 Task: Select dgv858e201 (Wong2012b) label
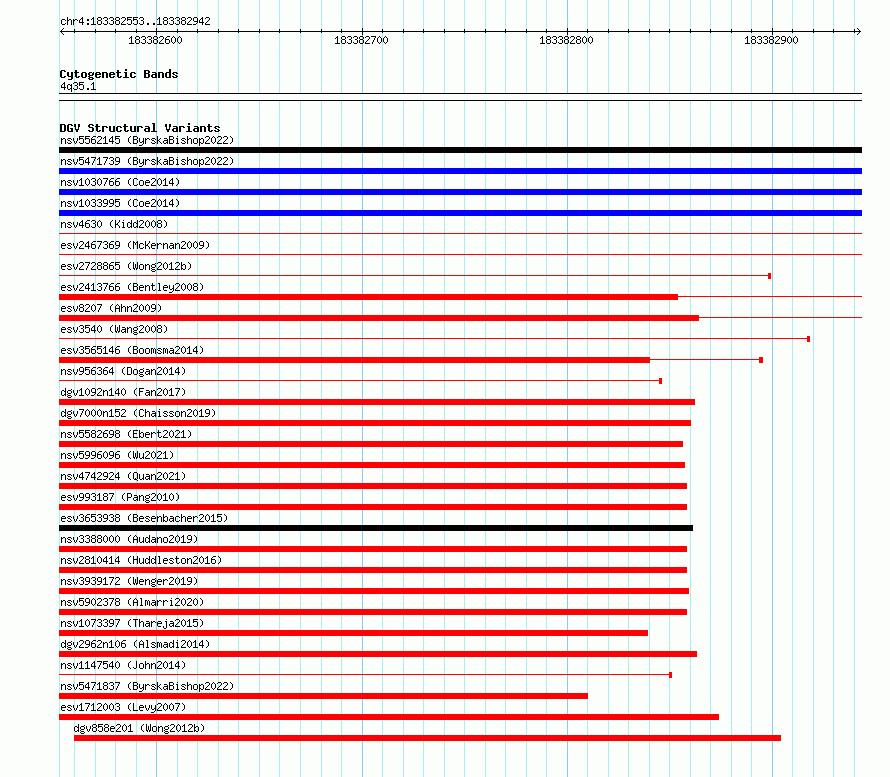(x=140, y=728)
